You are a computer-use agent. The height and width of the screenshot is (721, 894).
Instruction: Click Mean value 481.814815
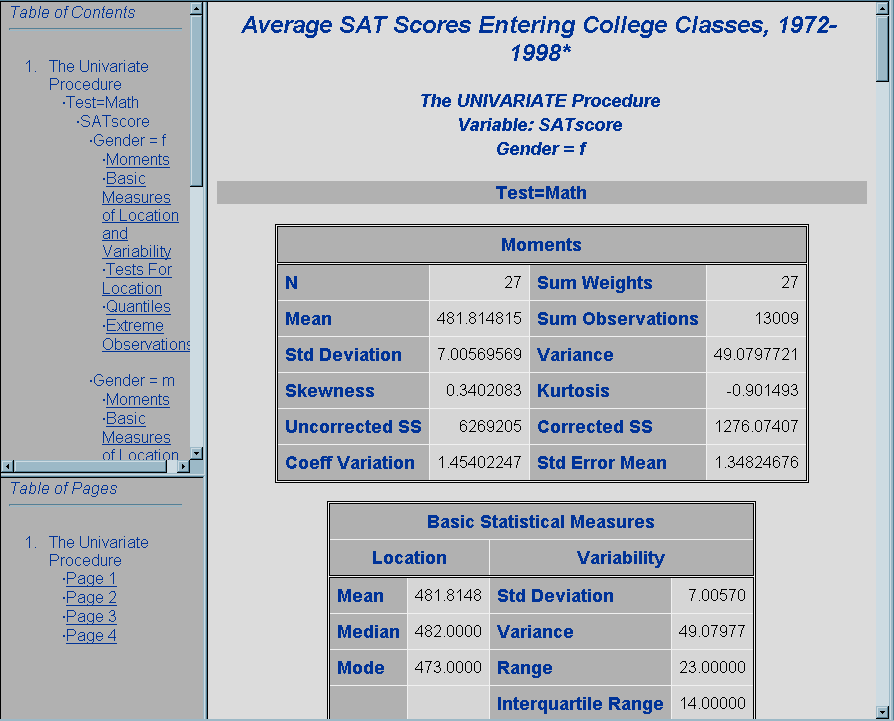click(479, 318)
